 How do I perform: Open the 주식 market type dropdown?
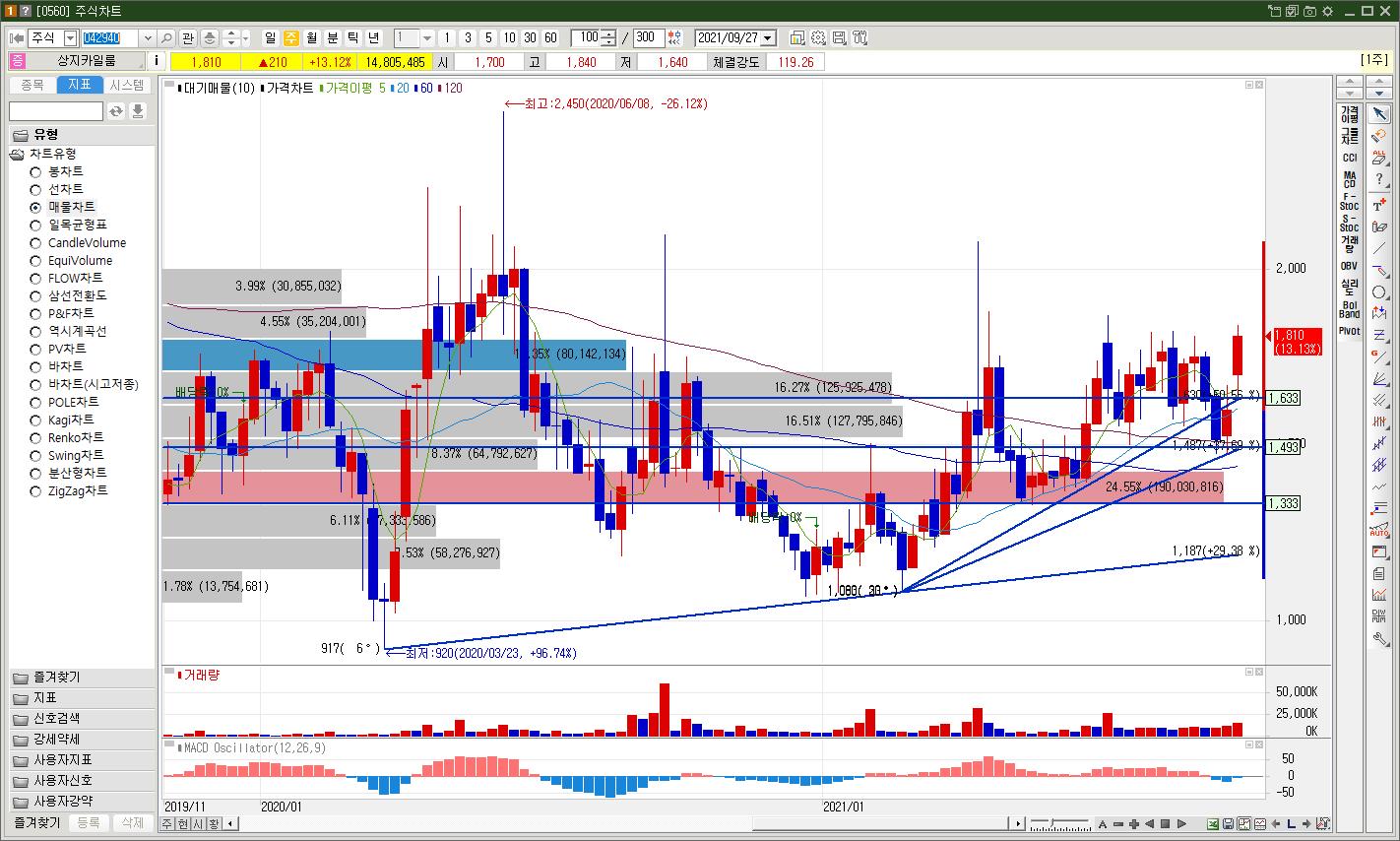point(70,37)
